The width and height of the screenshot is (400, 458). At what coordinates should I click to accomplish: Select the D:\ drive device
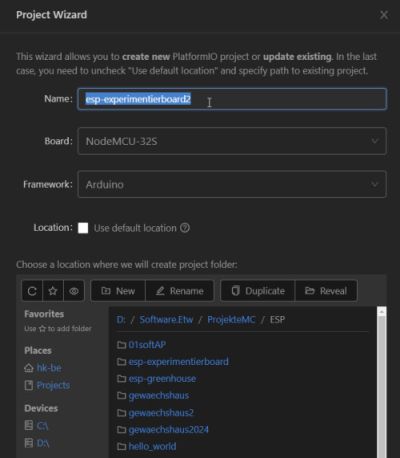[x=37, y=443]
